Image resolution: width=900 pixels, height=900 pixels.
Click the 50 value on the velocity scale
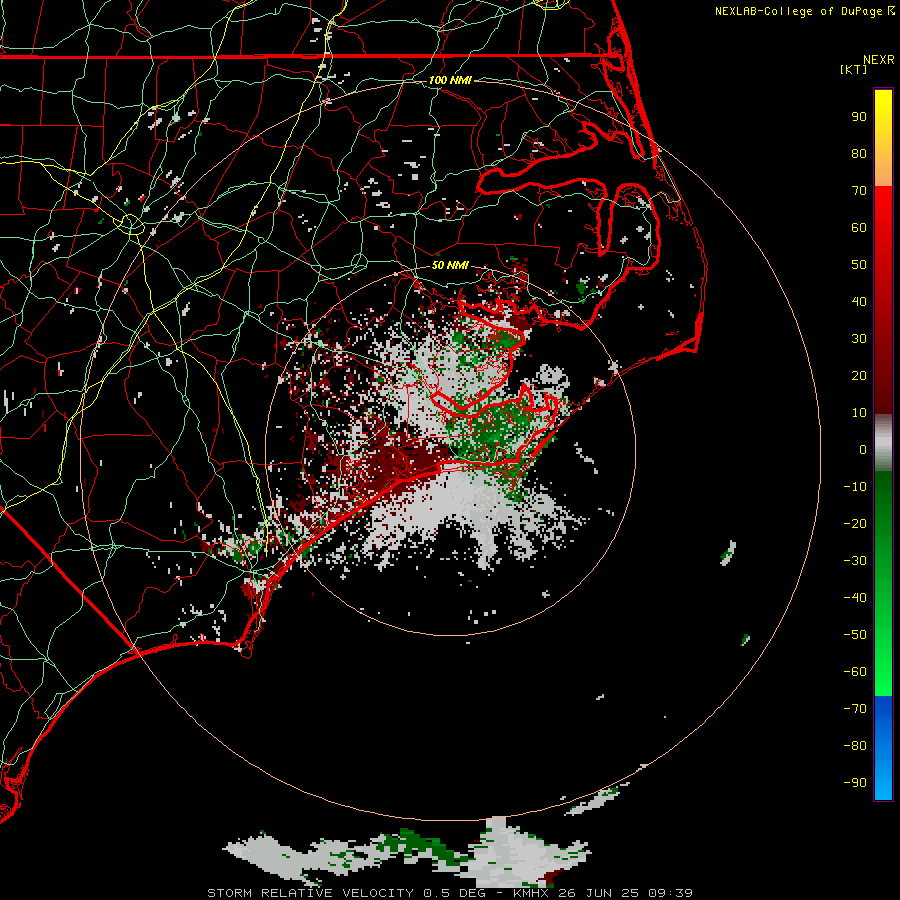point(859,265)
